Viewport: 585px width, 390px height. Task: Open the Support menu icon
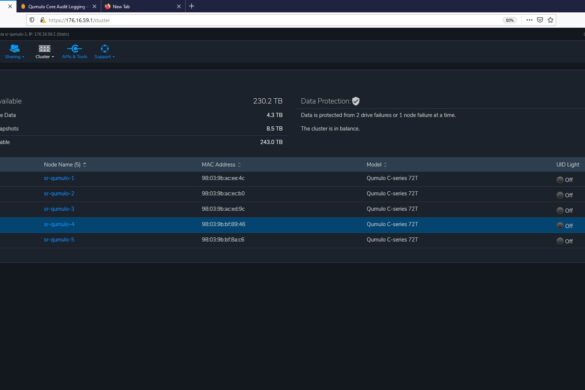pyautogui.click(x=104, y=49)
